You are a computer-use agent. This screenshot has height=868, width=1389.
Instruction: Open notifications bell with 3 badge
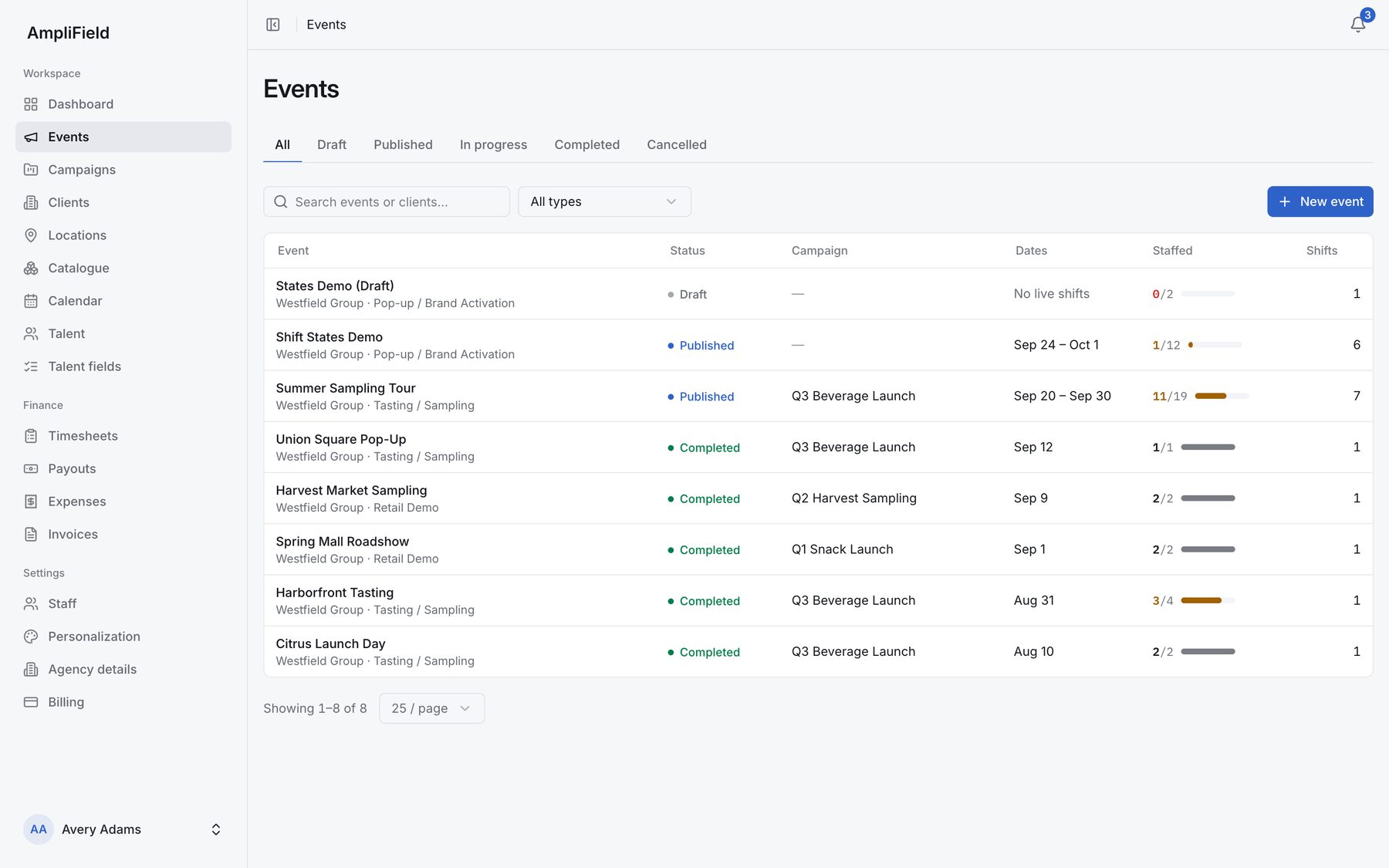(1359, 24)
